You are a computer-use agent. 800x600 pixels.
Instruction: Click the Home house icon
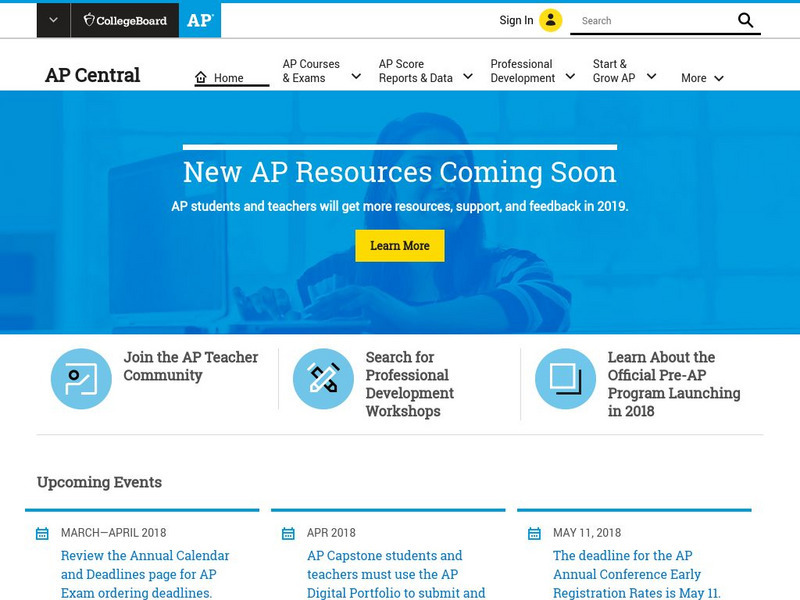(201, 78)
